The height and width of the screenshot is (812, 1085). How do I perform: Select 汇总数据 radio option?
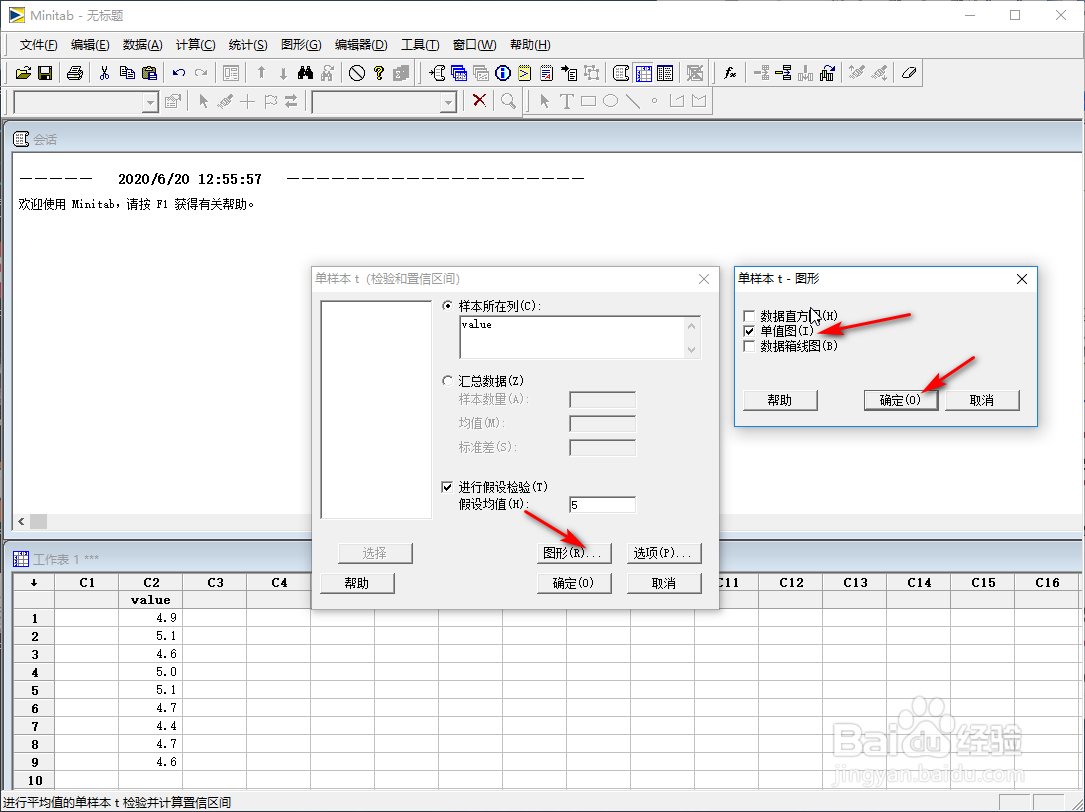448,381
